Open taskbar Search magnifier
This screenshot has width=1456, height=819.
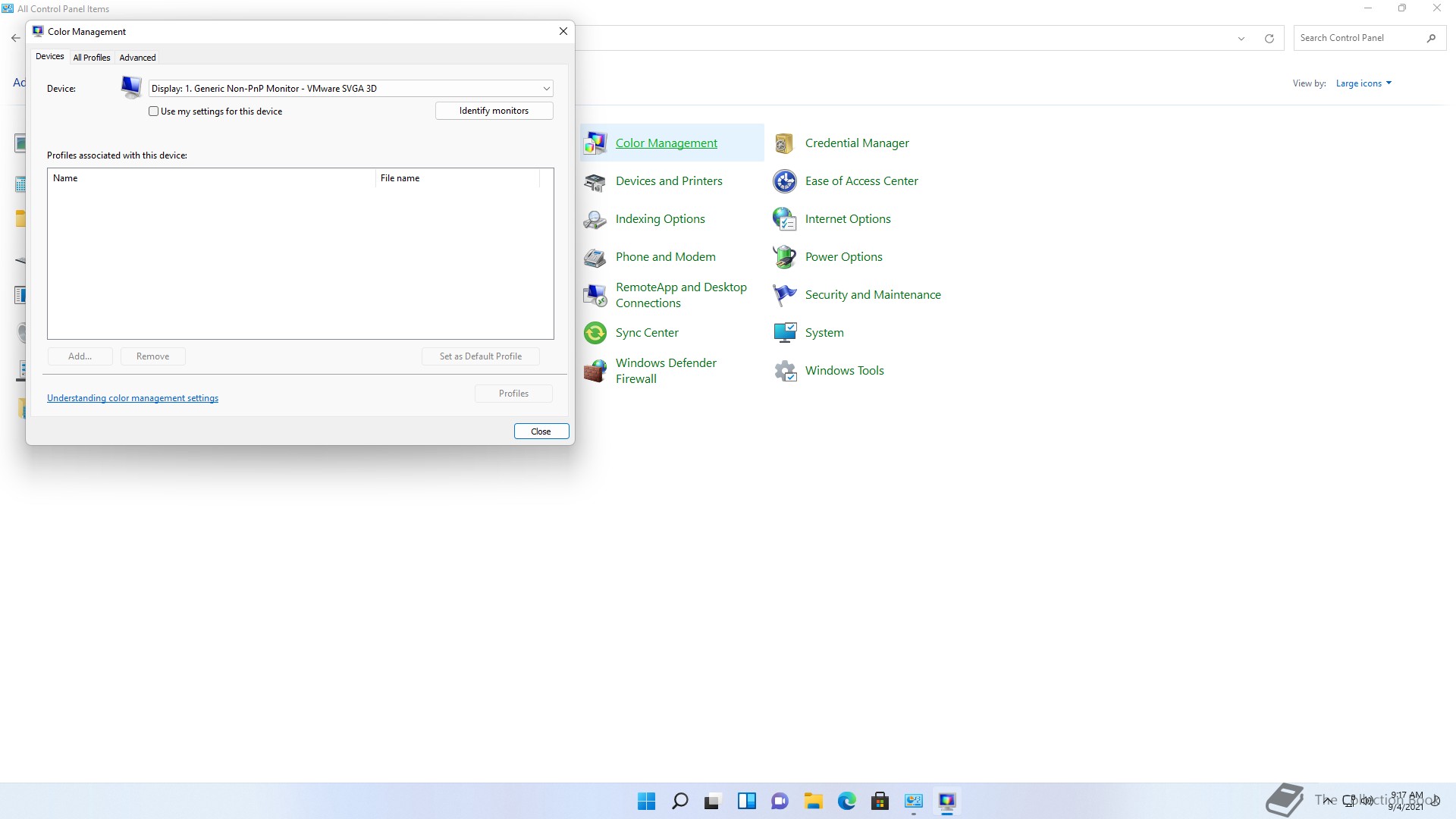680,801
